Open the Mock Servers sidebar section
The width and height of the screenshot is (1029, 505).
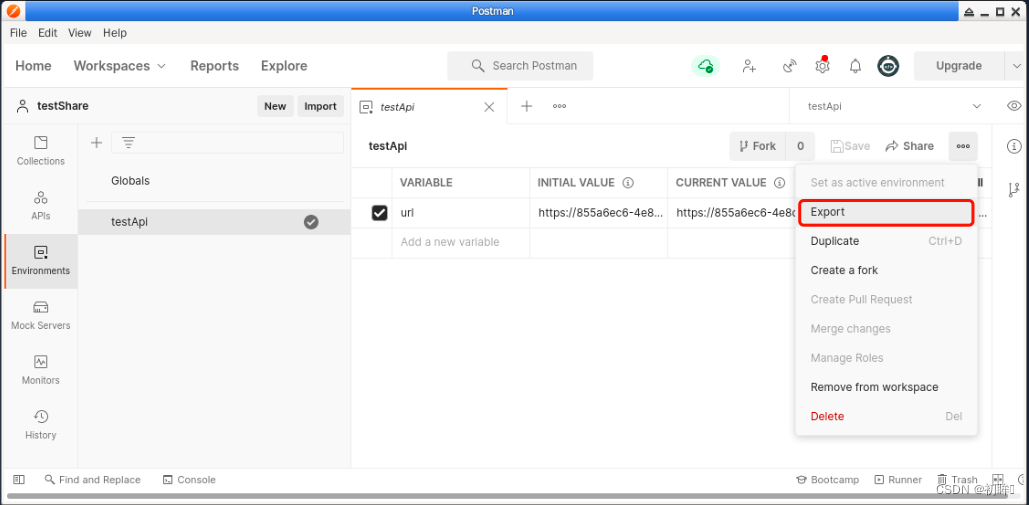(41, 315)
